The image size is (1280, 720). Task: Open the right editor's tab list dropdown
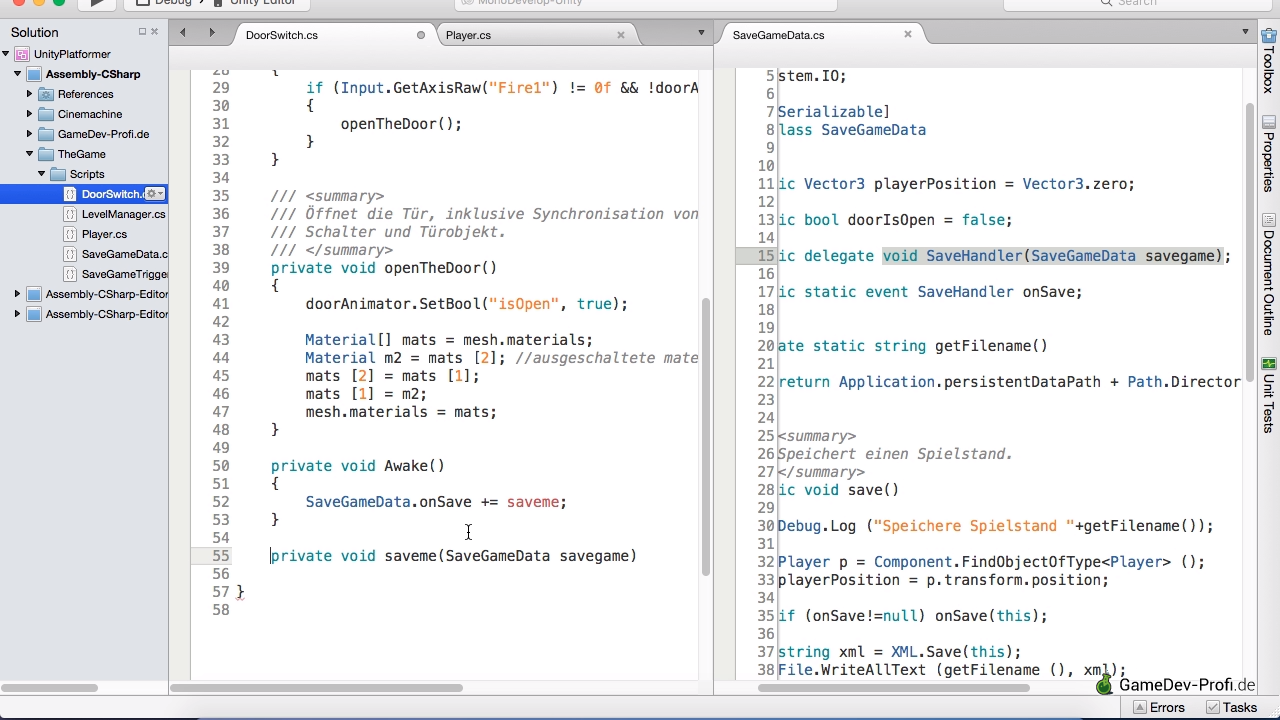pos(1246,32)
